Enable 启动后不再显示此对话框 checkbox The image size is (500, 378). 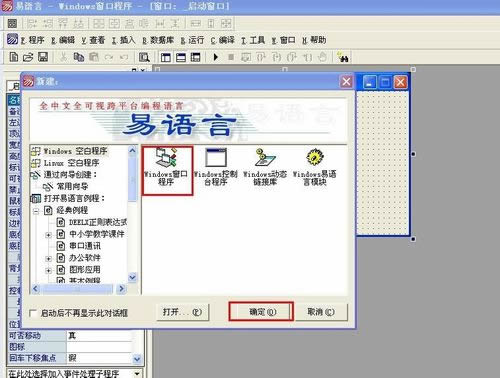(33, 313)
